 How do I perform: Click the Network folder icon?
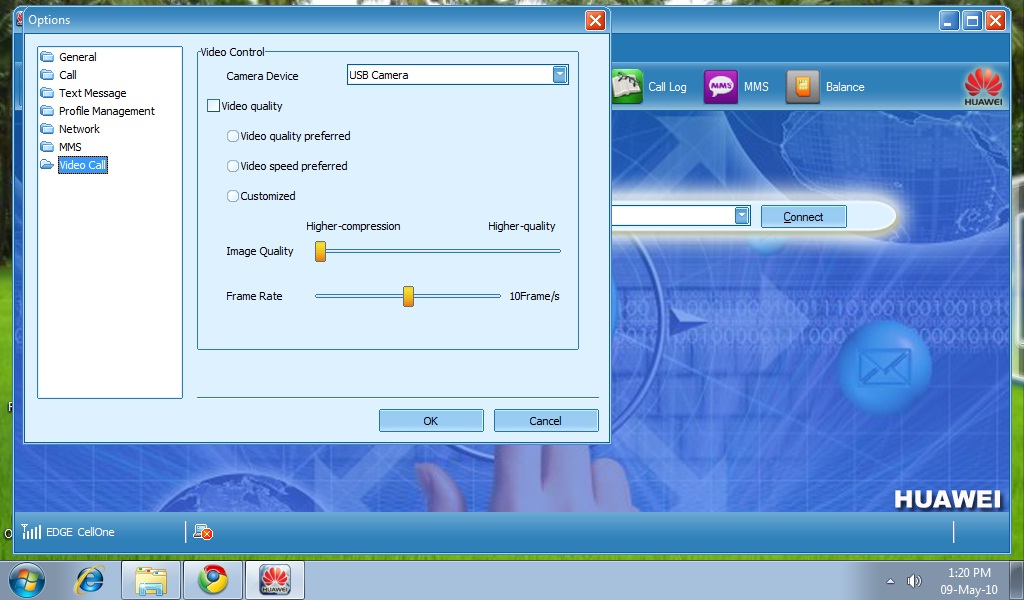(47, 129)
